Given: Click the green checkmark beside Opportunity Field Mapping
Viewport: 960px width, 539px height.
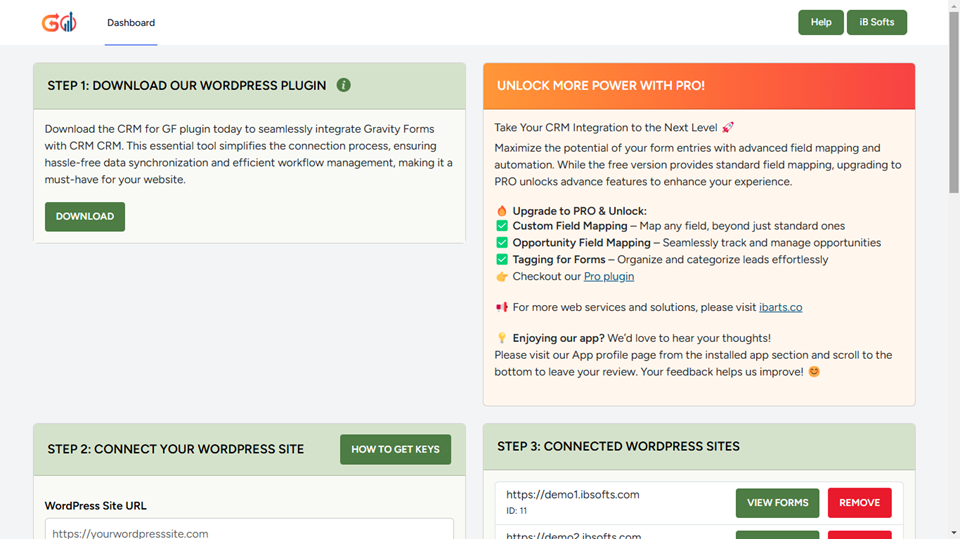Looking at the screenshot, I should pos(502,243).
